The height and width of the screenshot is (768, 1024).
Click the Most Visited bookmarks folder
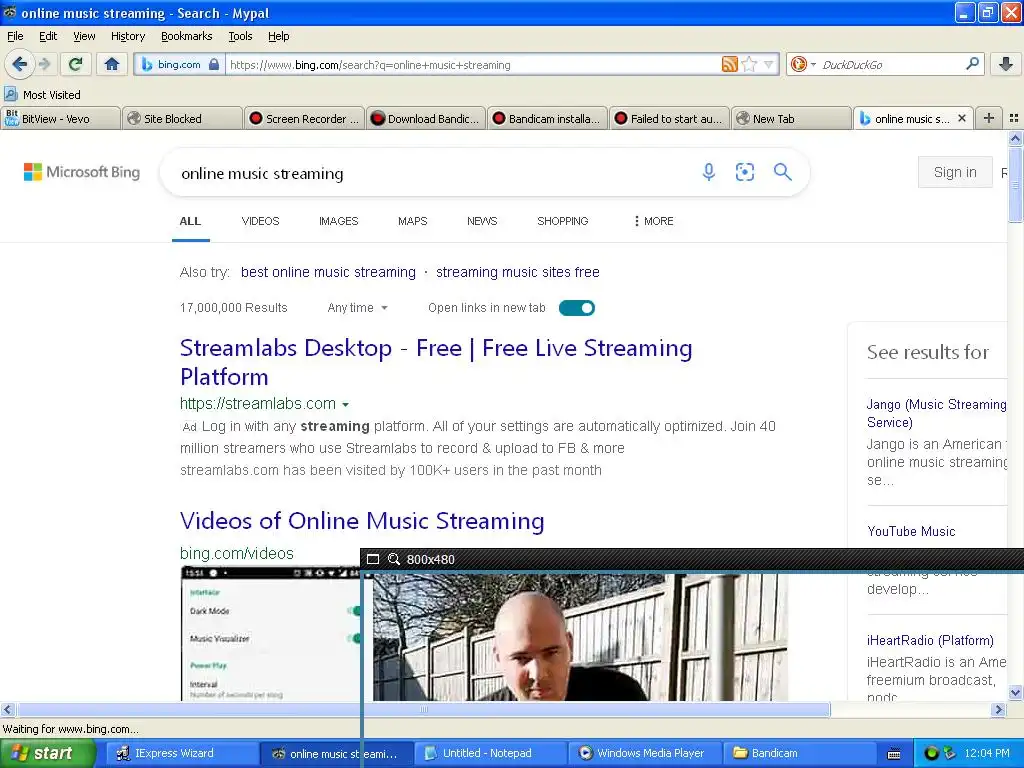point(42,95)
